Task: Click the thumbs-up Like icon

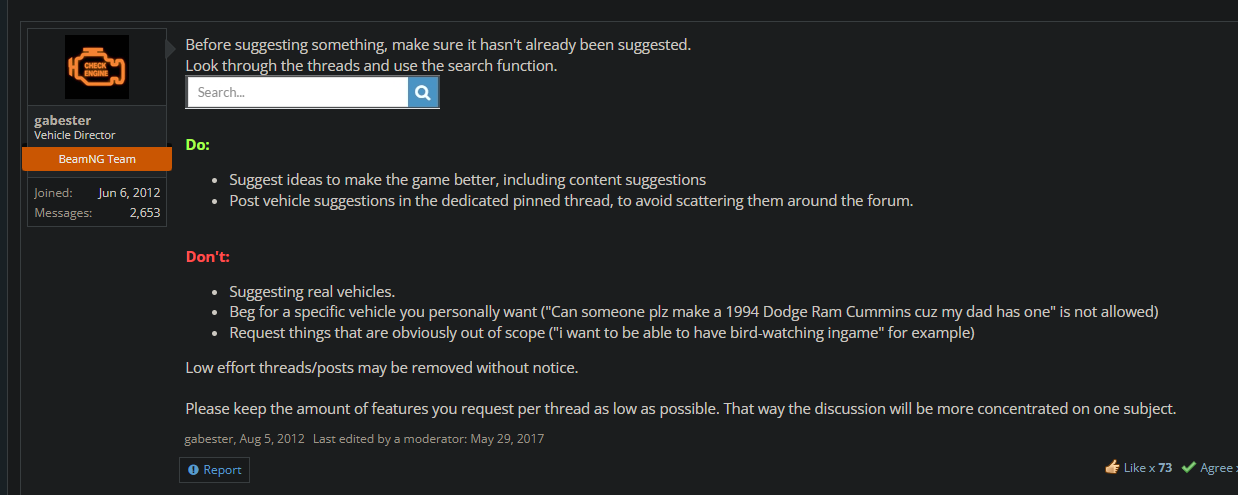Action: 1112,467
